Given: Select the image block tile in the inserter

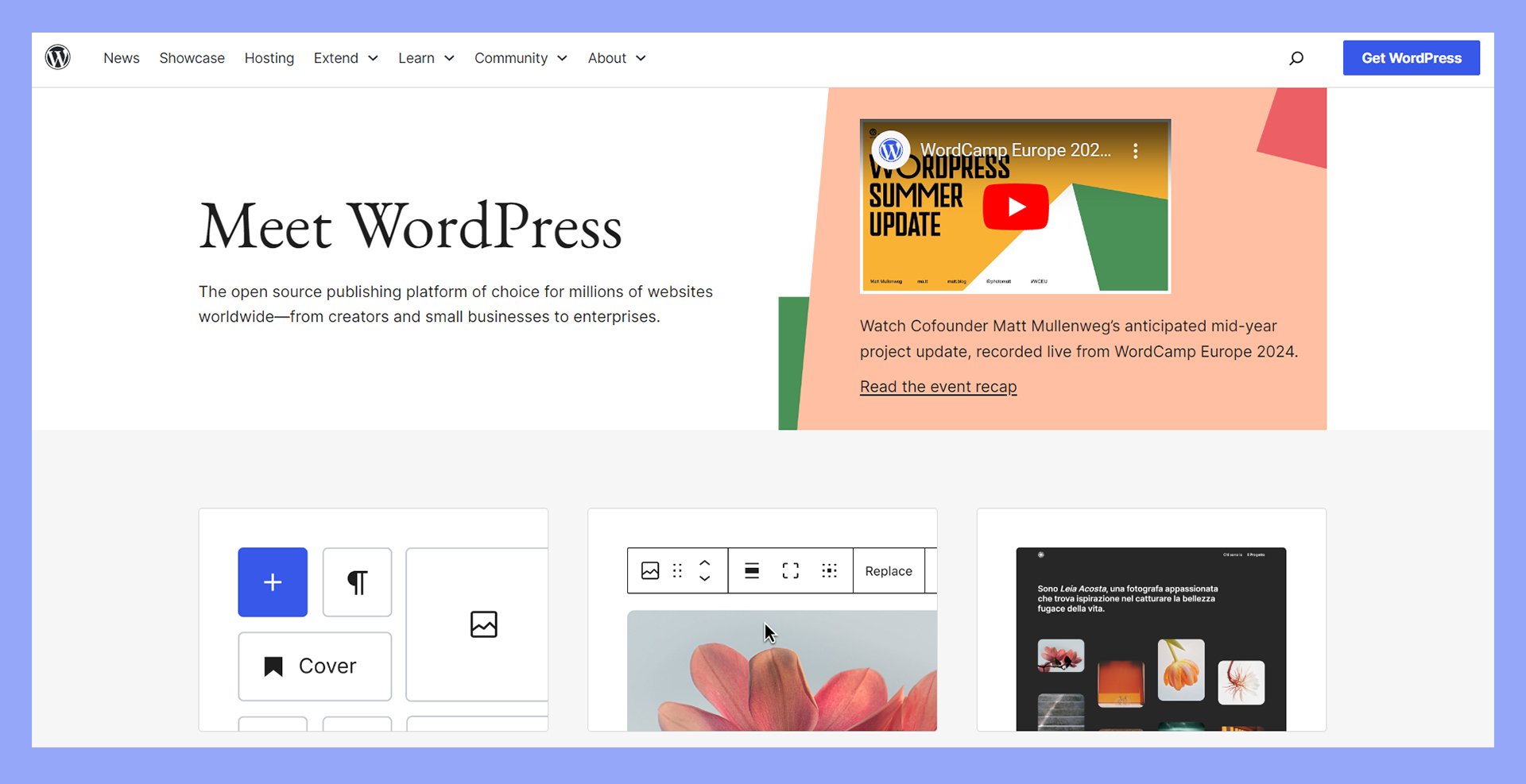Looking at the screenshot, I should (484, 624).
